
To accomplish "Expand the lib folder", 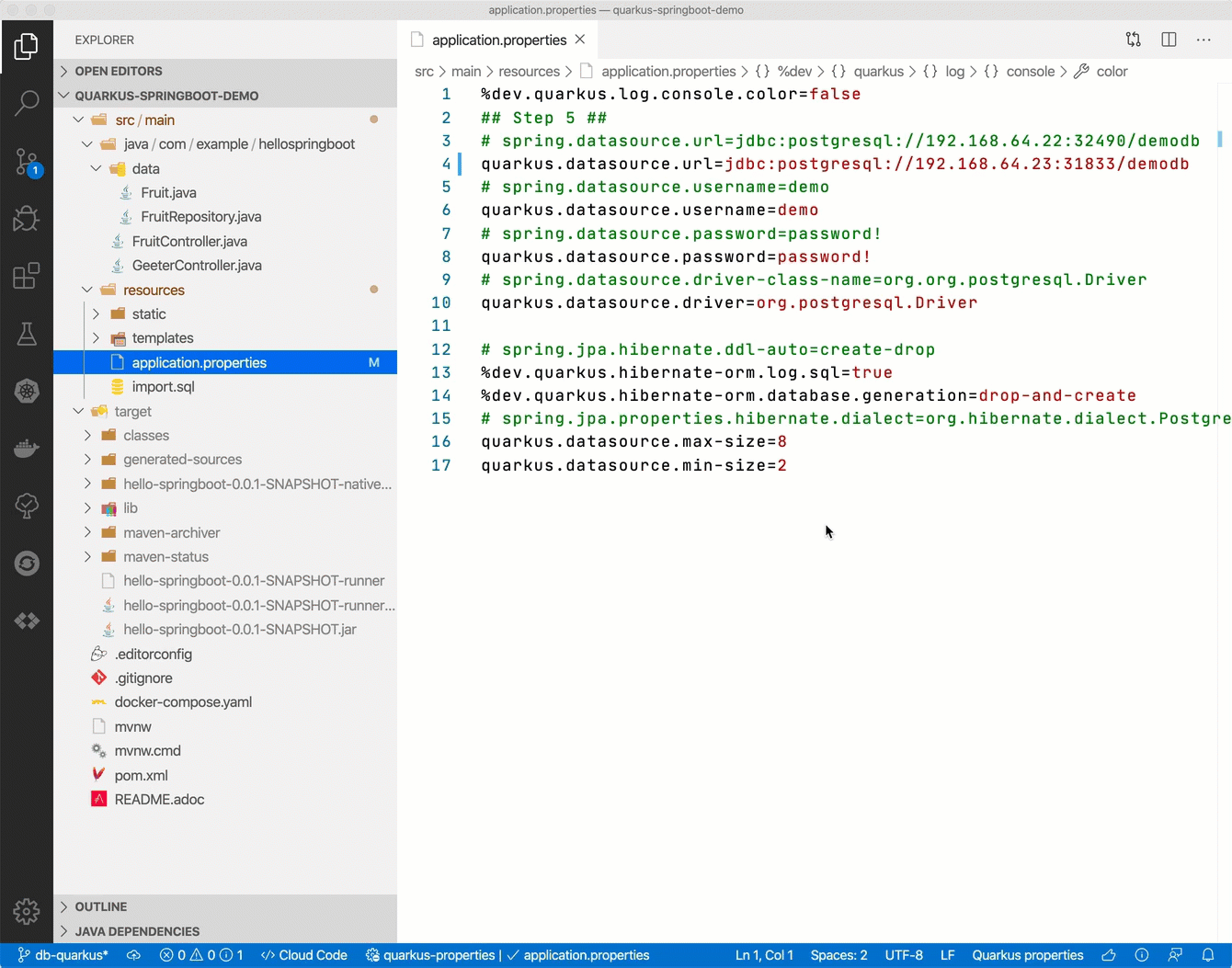I will pyautogui.click(x=225, y=507).
